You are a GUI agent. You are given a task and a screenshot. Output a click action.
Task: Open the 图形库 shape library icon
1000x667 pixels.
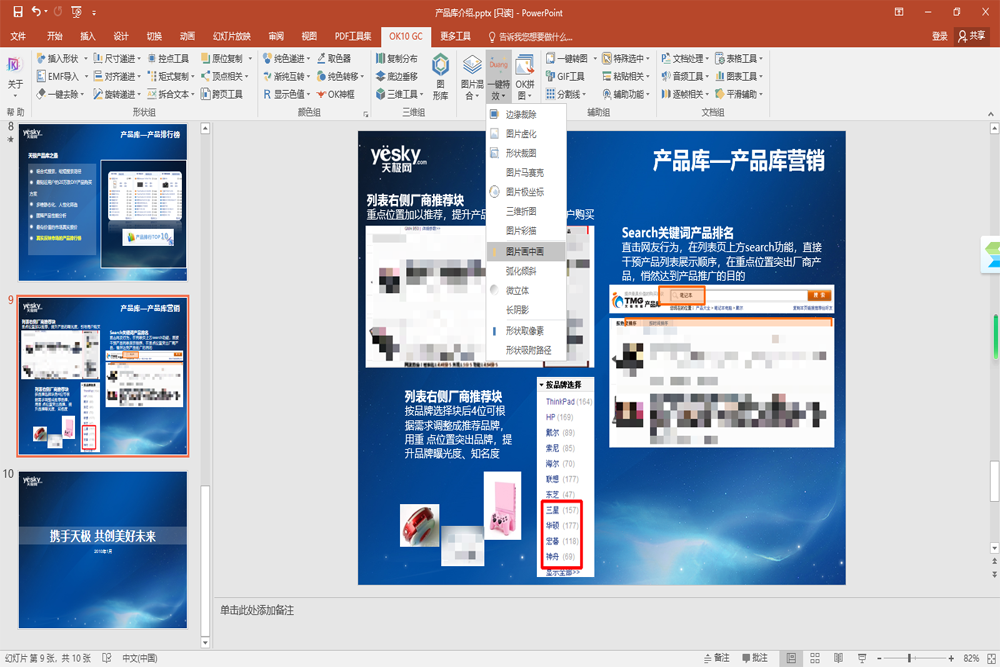[440, 75]
